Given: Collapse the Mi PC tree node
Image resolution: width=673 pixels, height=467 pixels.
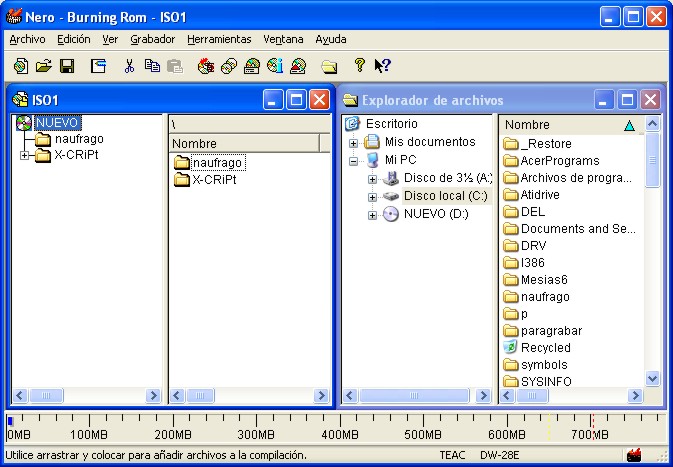Looking at the screenshot, I should [x=353, y=160].
